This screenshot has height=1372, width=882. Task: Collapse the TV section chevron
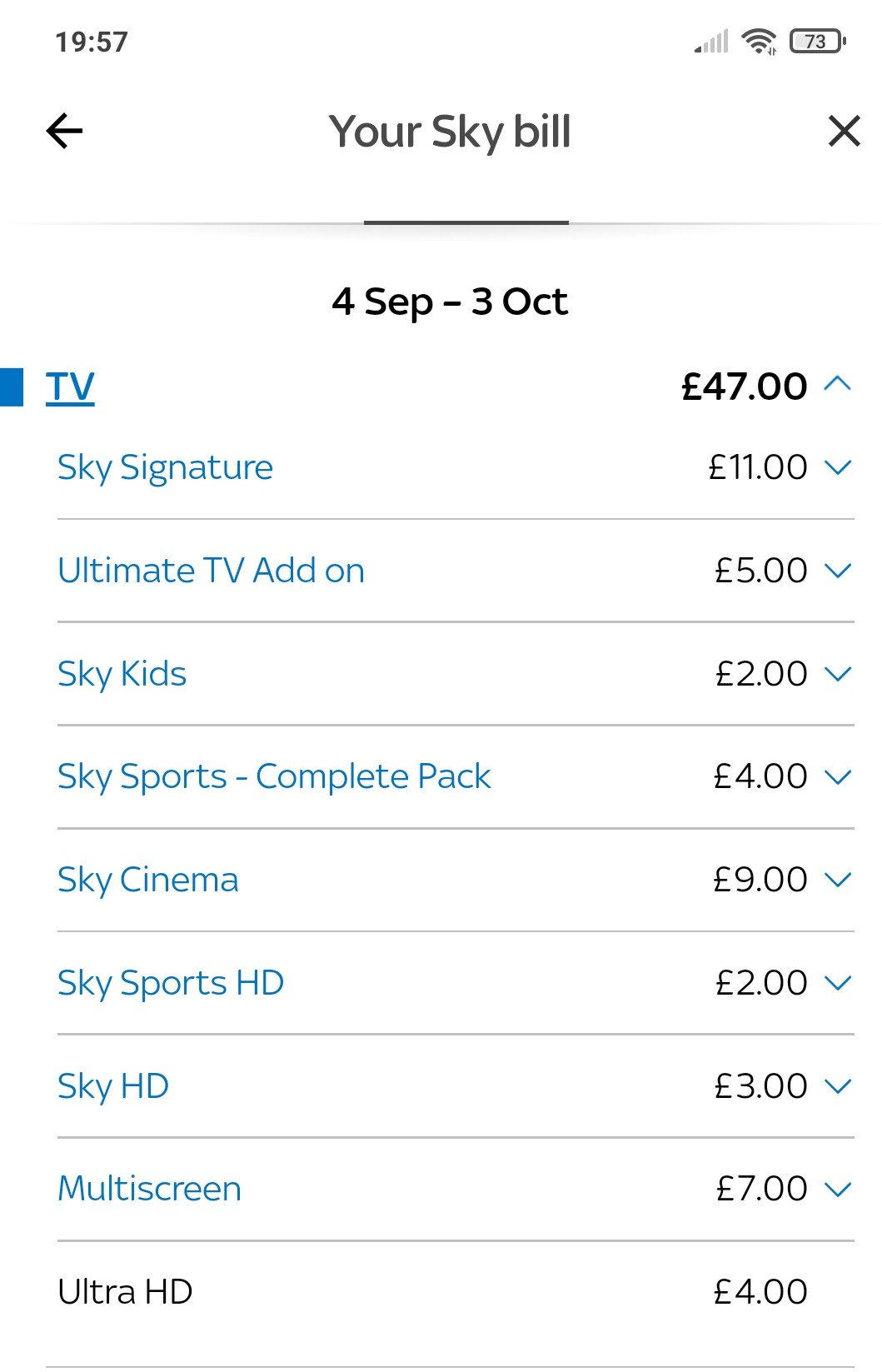click(837, 384)
